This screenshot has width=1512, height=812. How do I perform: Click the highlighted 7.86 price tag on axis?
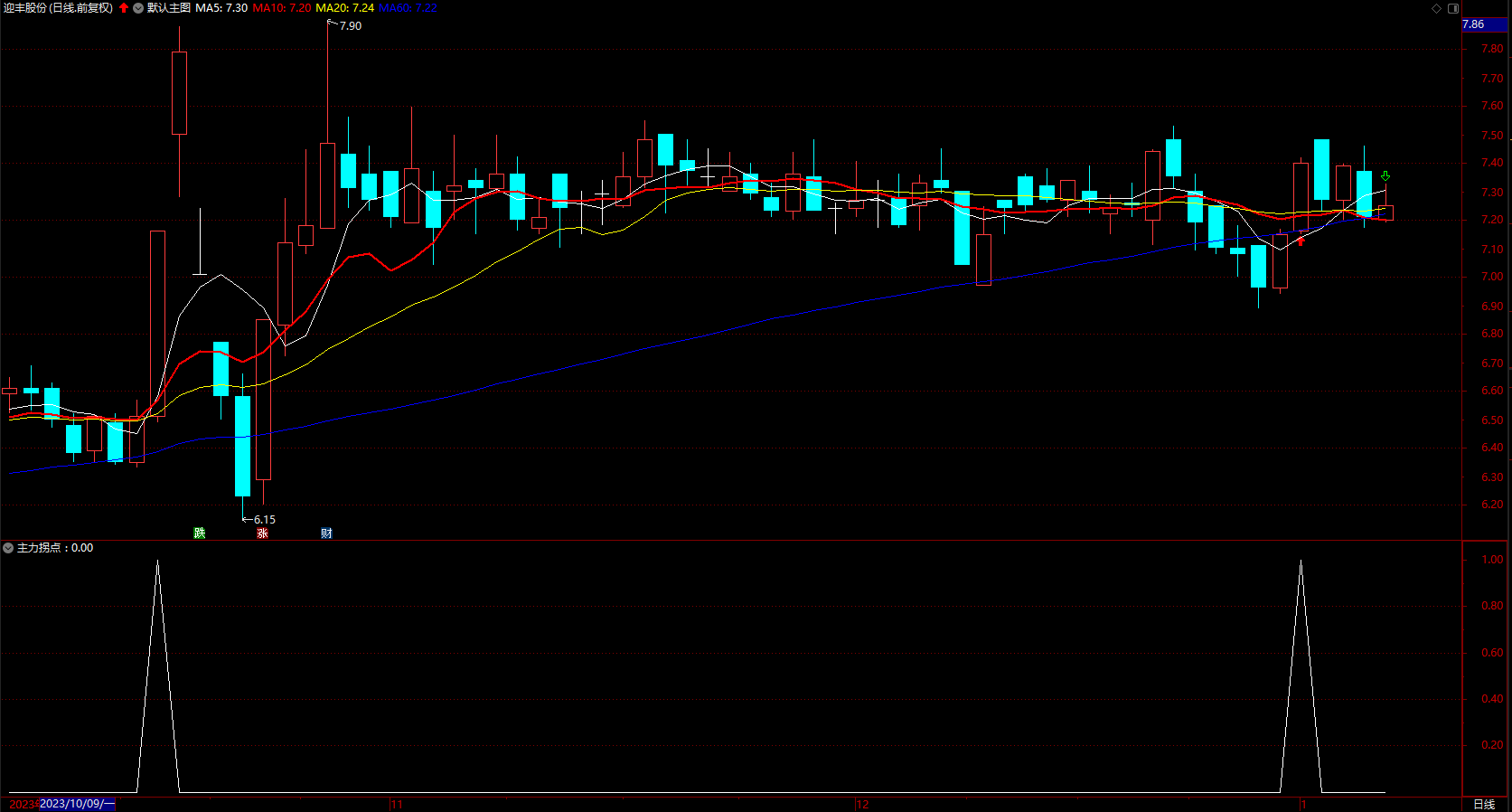tap(1484, 24)
